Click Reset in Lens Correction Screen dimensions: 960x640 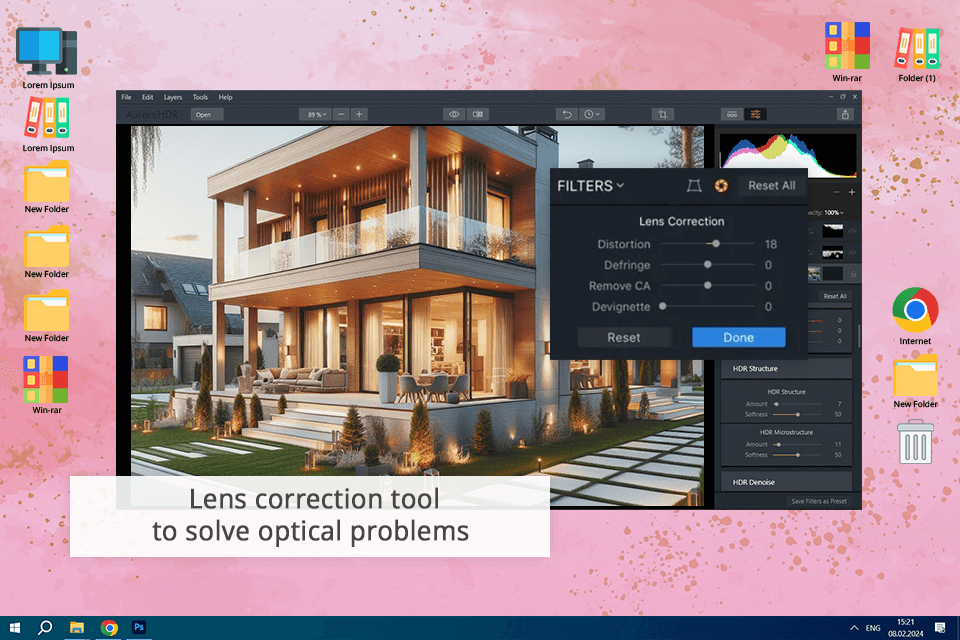point(624,337)
